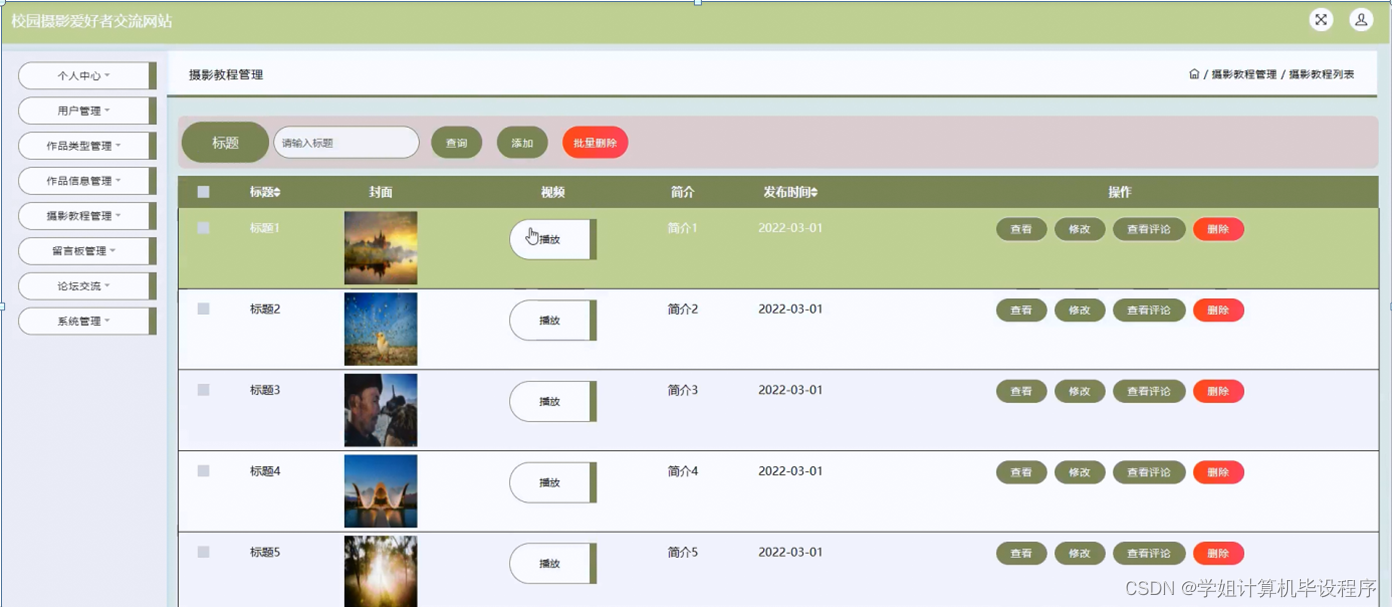Expand the 作品类型管理 sidebar menu
Screen dimensions: 1392x607
coord(87,146)
